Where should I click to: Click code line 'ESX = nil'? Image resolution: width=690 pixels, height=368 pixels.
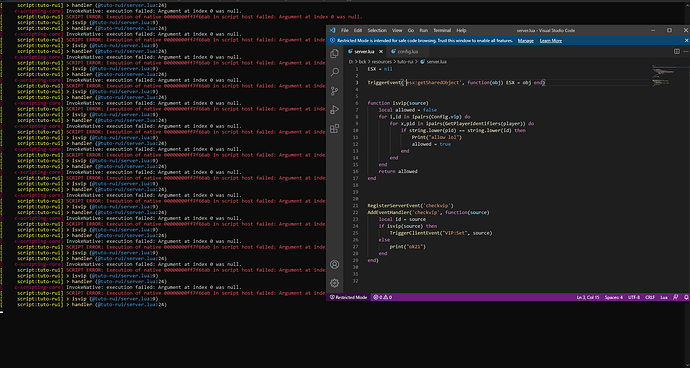380,69
